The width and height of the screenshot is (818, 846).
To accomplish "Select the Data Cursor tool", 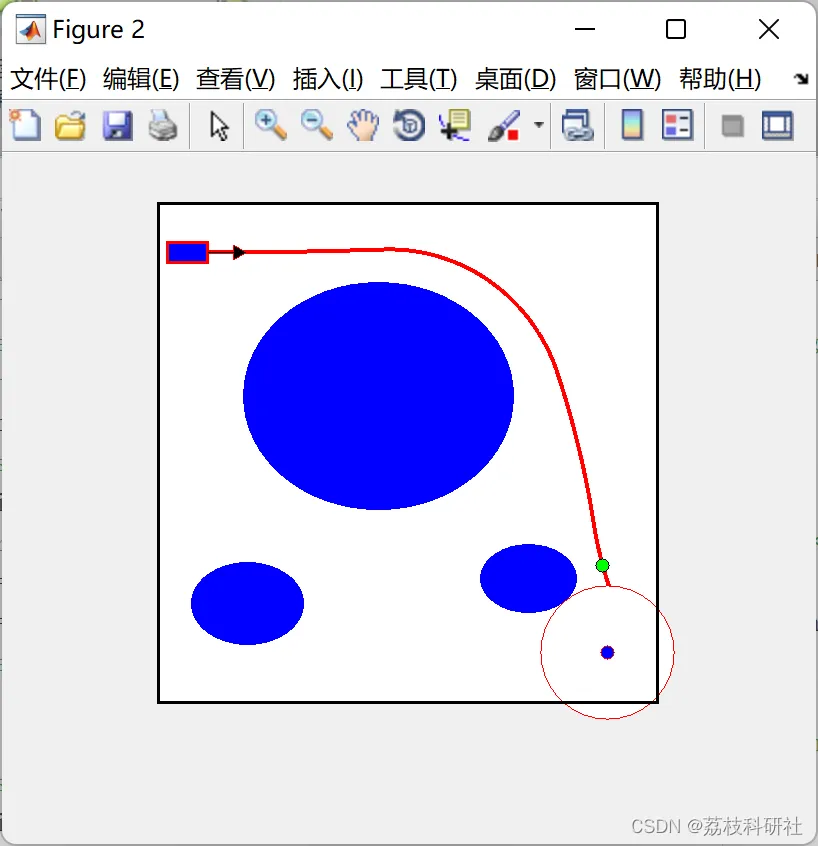I will (455, 125).
